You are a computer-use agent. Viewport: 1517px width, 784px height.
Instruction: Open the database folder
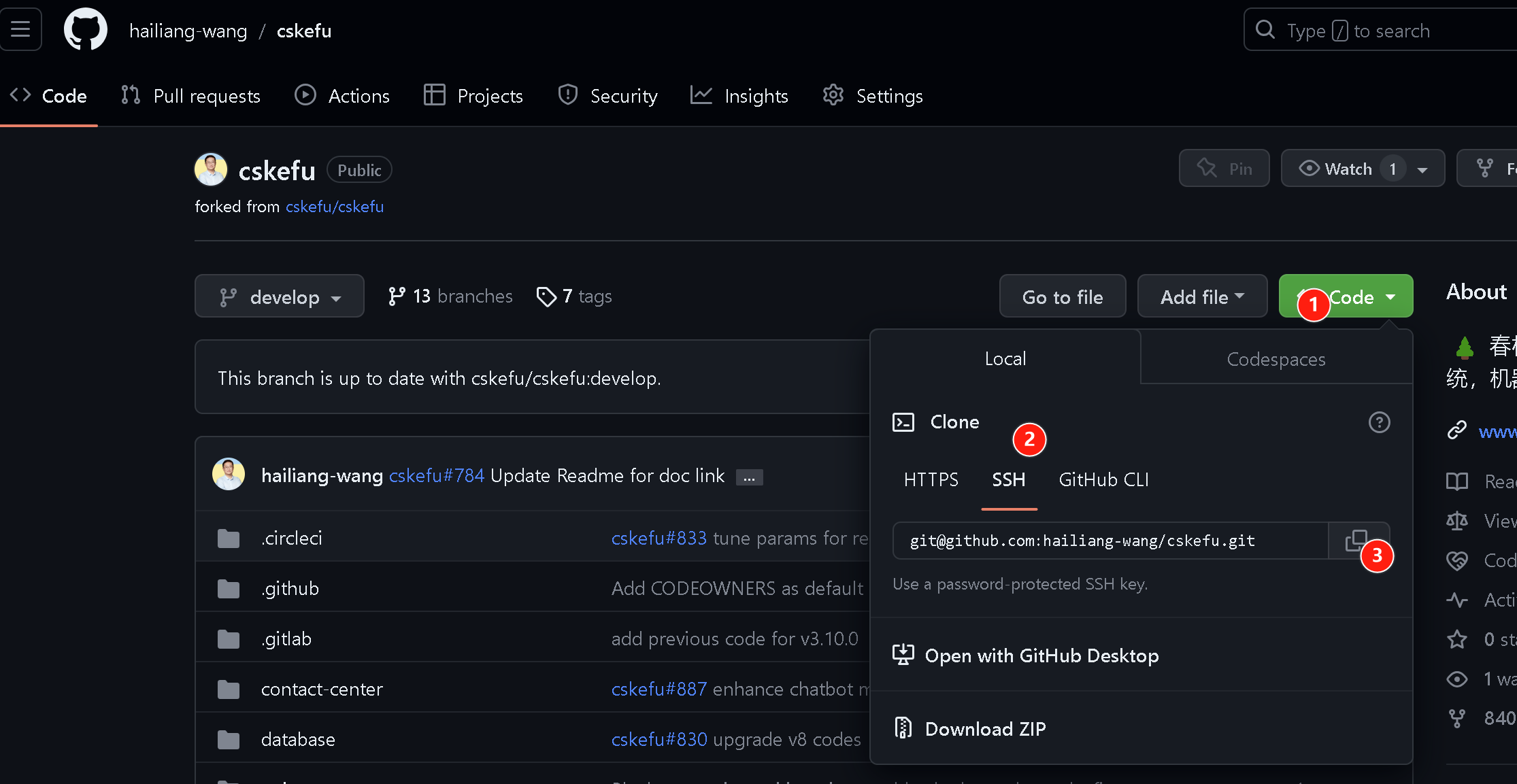coord(298,739)
